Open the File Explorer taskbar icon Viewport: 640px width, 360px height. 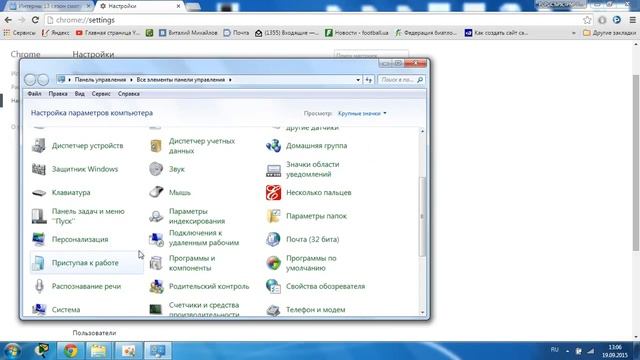98,351
